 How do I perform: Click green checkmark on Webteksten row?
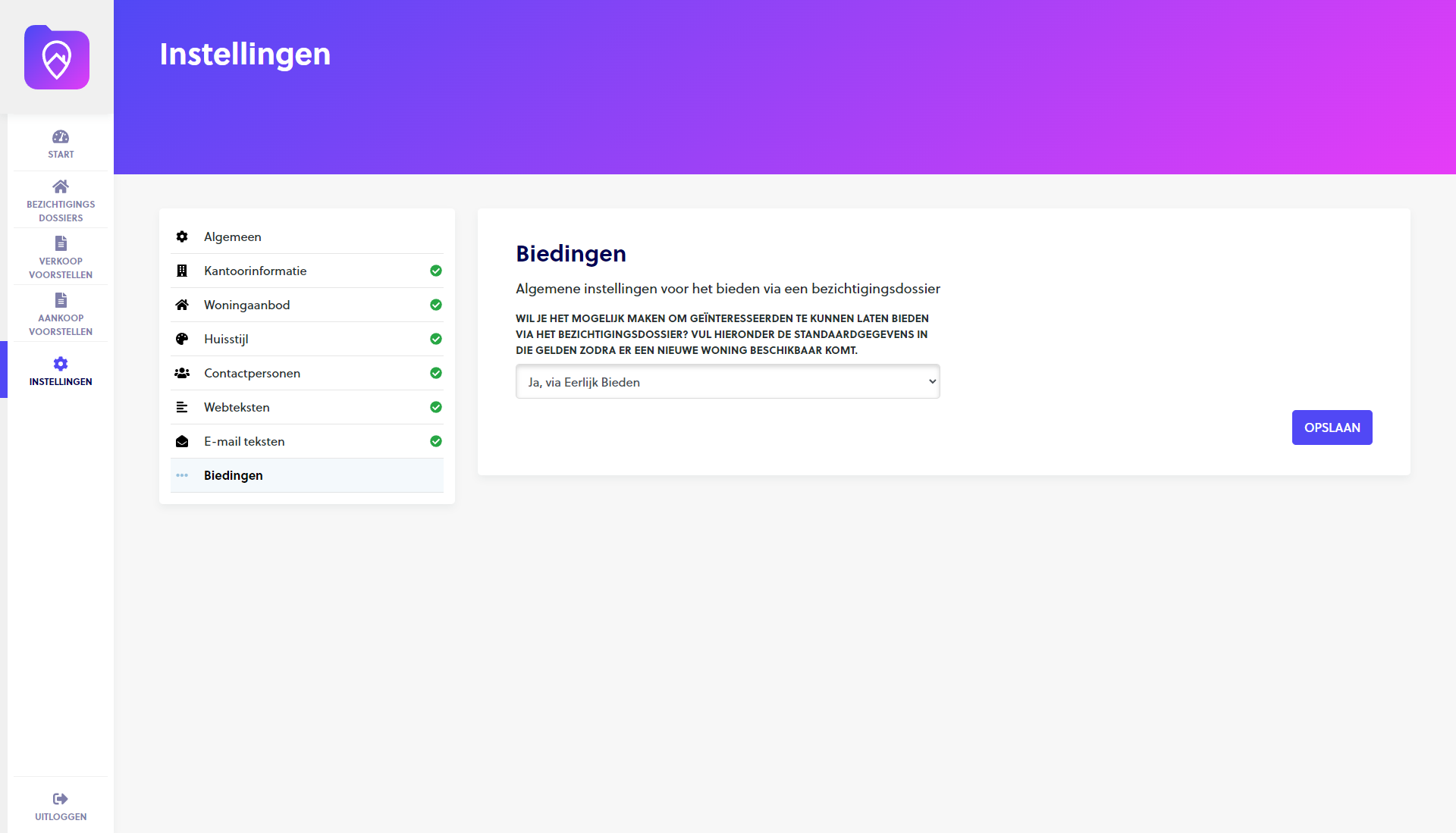(x=436, y=407)
